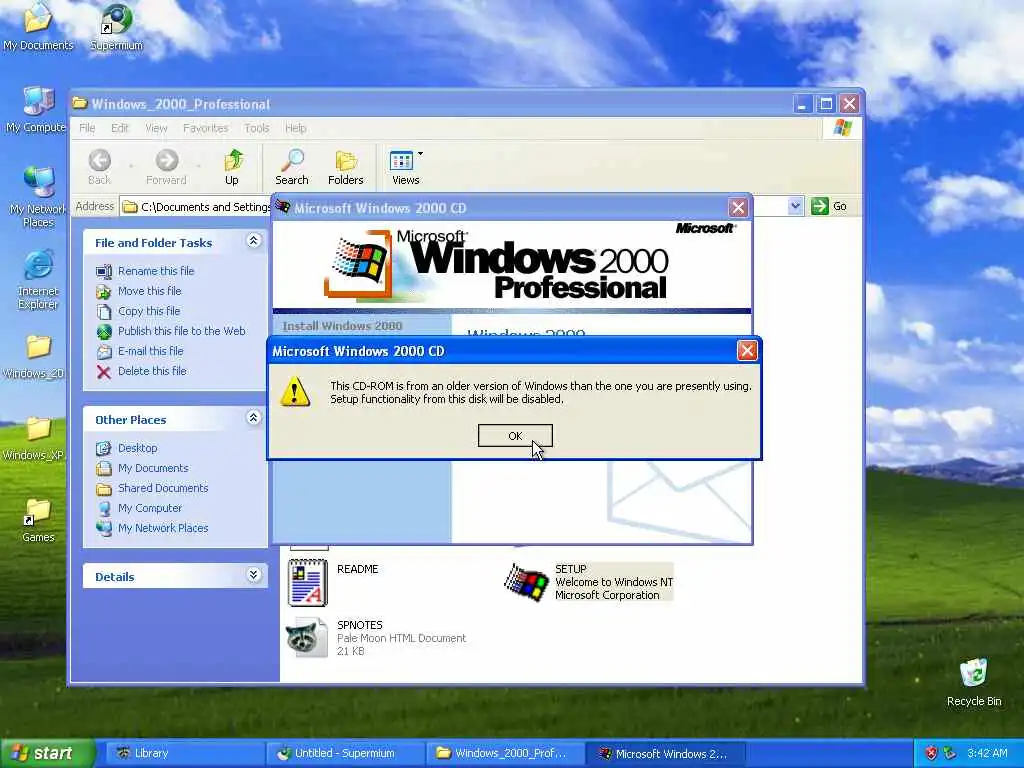Click E-mail this file link

(150, 351)
